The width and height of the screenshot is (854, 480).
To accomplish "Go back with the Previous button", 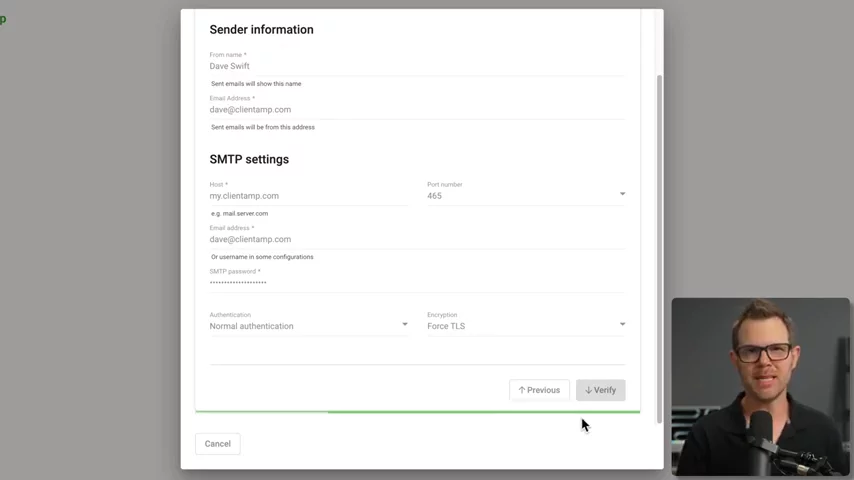I will (539, 390).
